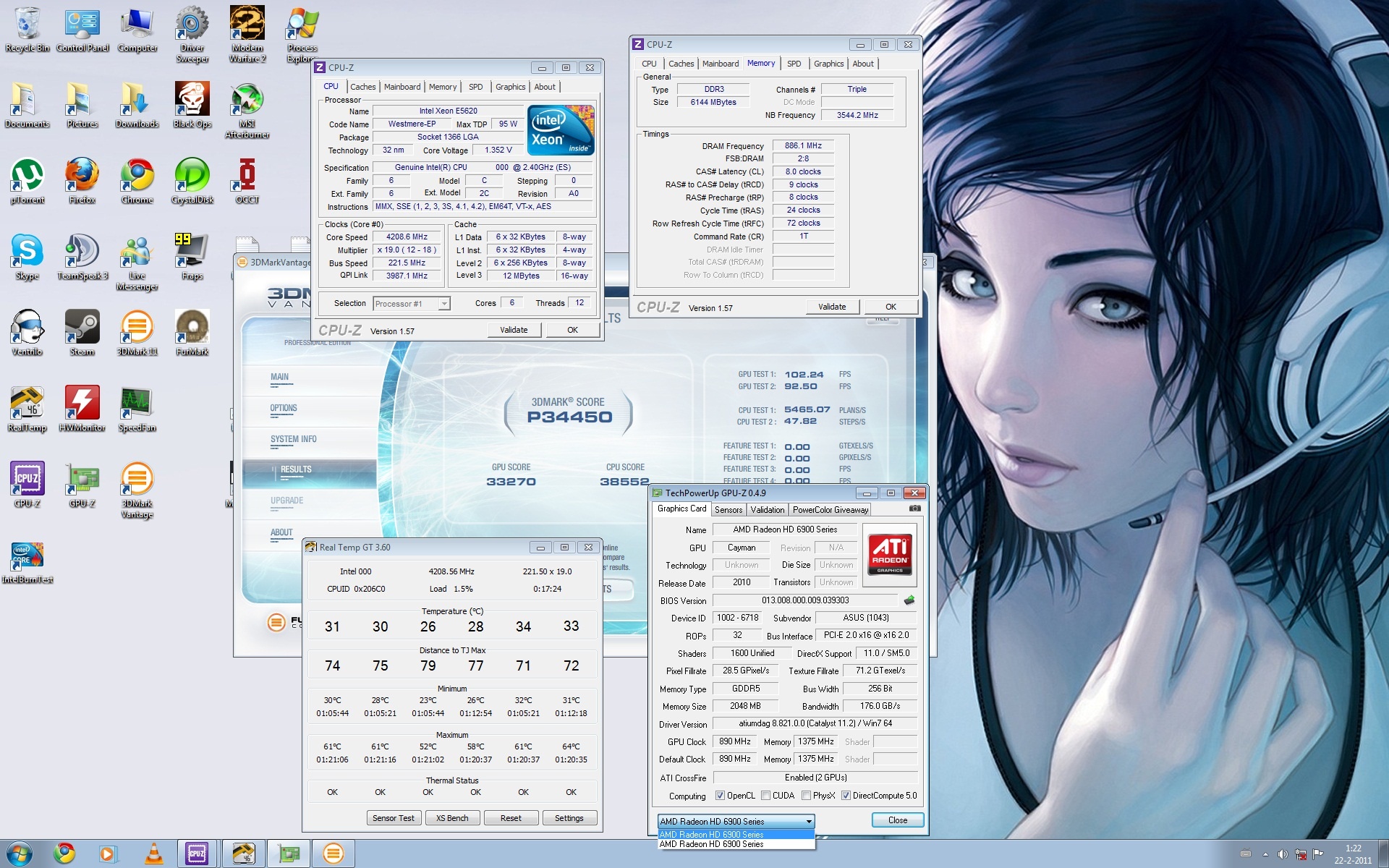The height and width of the screenshot is (868, 1389).
Task: Toggle the OpenCL checkbox
Action: 720,796
